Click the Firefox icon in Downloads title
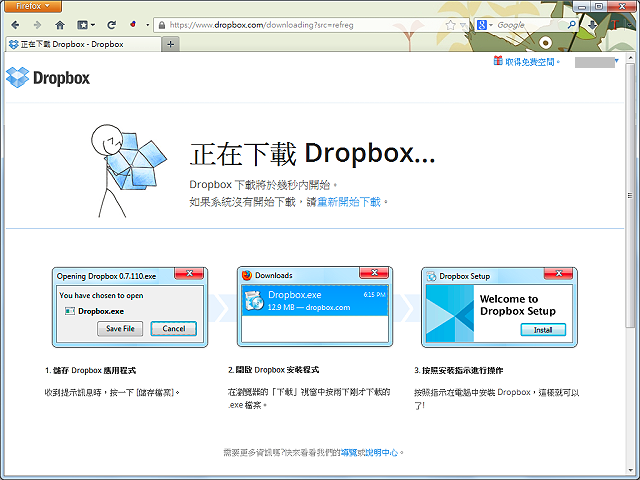This screenshot has width=640, height=480. click(x=247, y=276)
